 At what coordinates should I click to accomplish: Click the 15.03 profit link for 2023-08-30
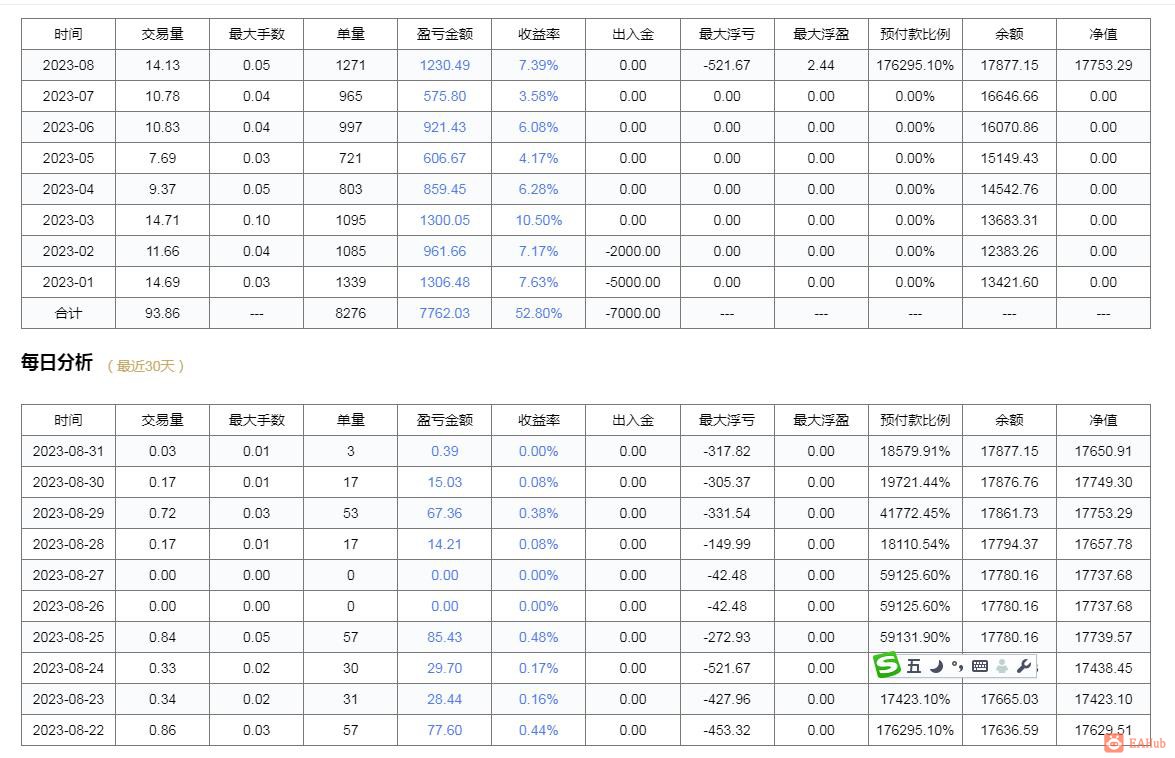click(x=444, y=482)
